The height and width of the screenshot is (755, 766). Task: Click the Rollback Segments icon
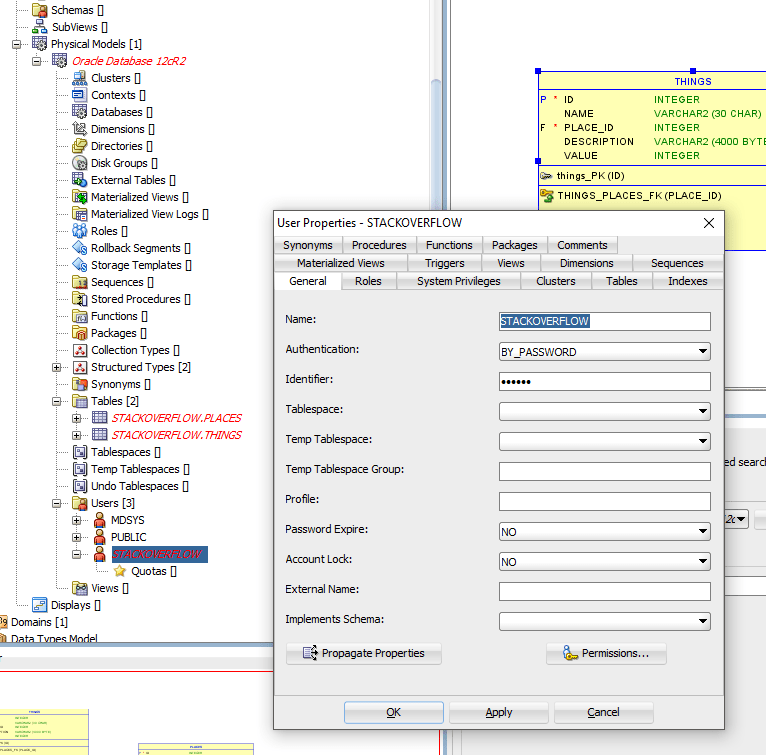[x=80, y=248]
